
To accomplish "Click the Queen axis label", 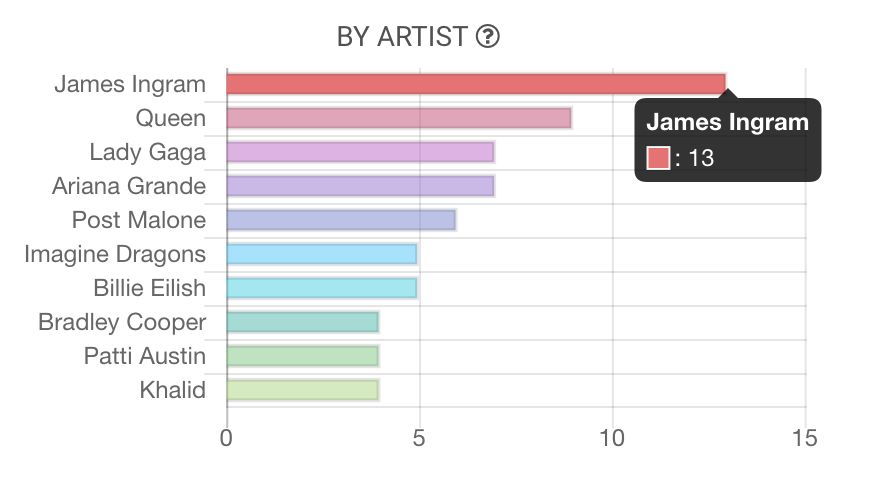I will pos(171,118).
